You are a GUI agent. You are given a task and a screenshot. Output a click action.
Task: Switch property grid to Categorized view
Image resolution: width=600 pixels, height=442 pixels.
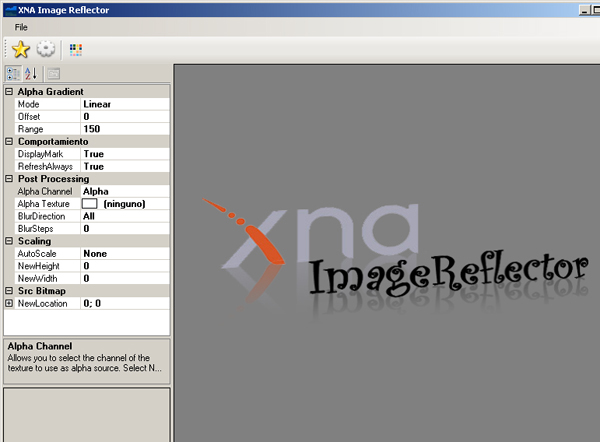(13, 73)
